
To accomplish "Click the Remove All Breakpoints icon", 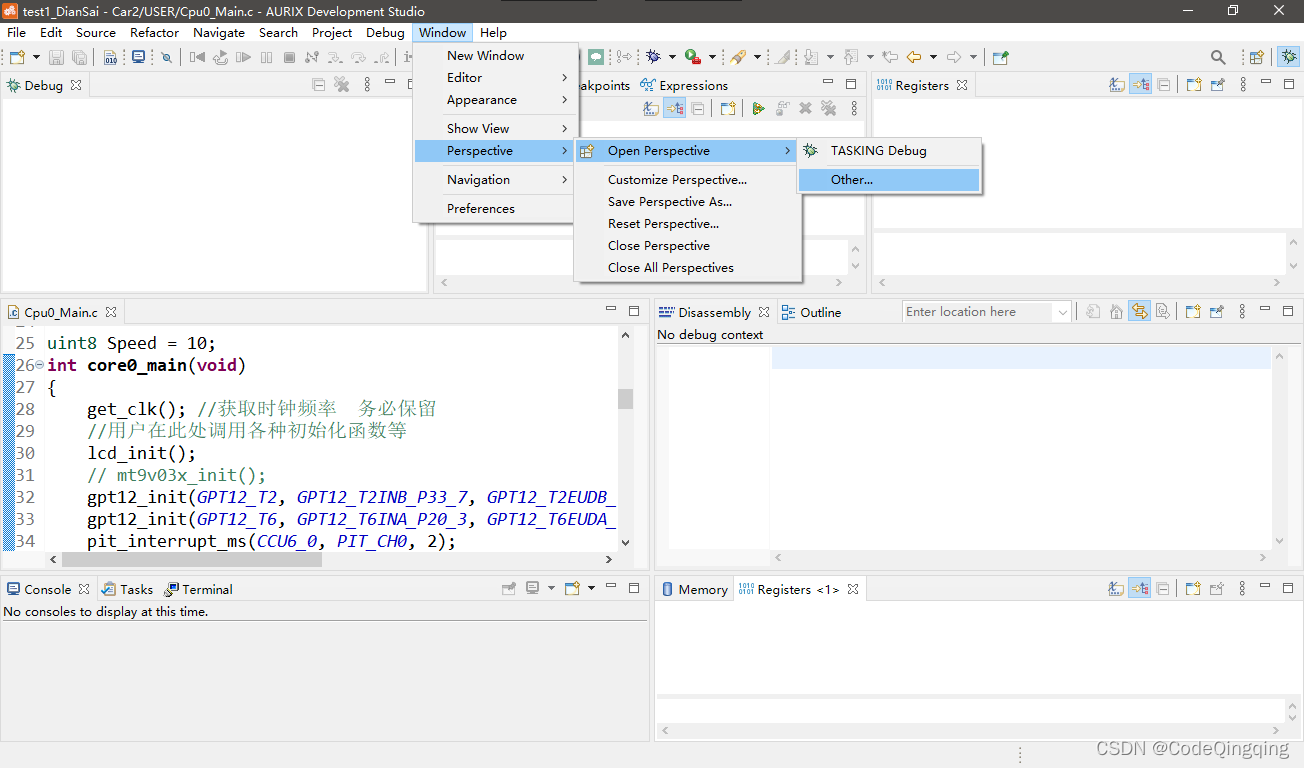I will point(829,108).
